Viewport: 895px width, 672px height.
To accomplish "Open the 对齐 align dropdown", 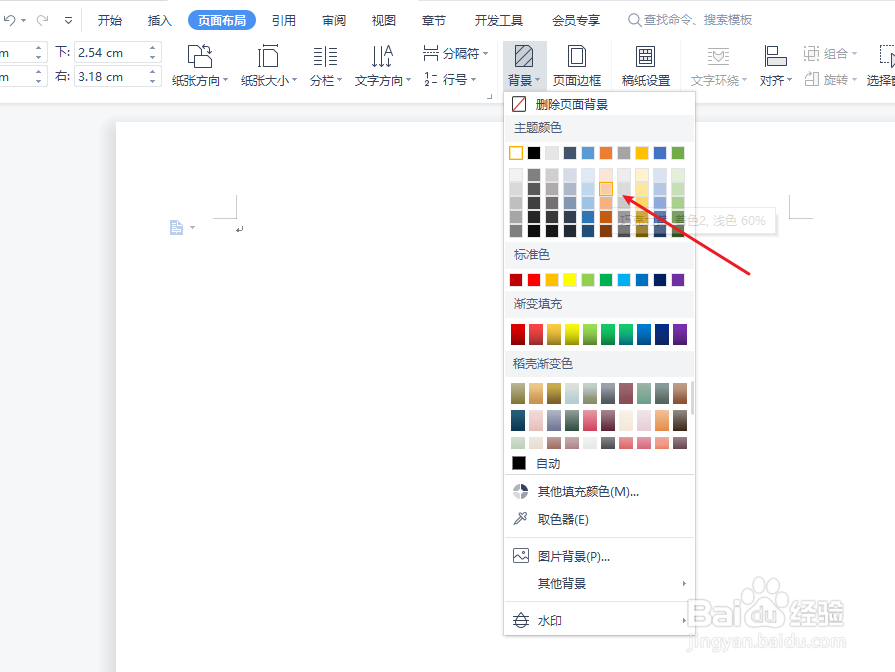I will click(776, 66).
